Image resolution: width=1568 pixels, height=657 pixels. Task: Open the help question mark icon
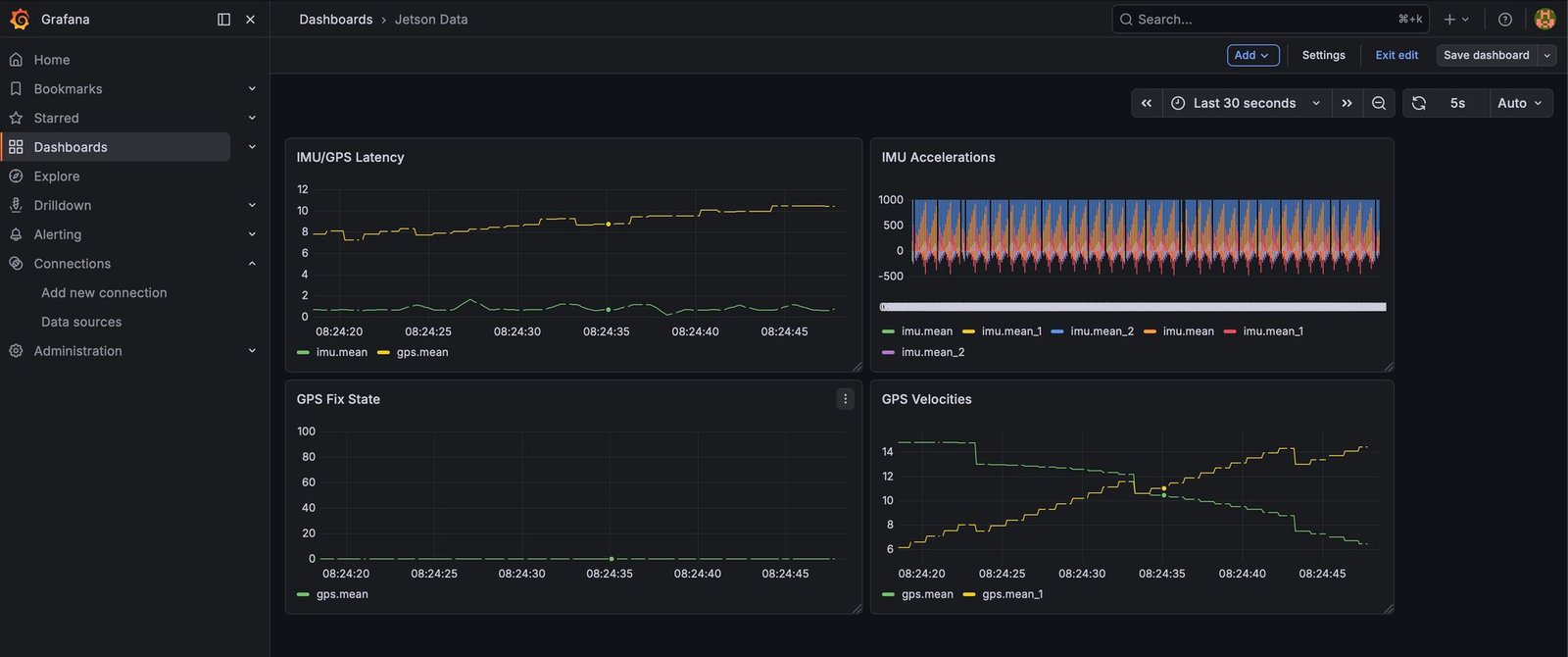coord(1505,19)
